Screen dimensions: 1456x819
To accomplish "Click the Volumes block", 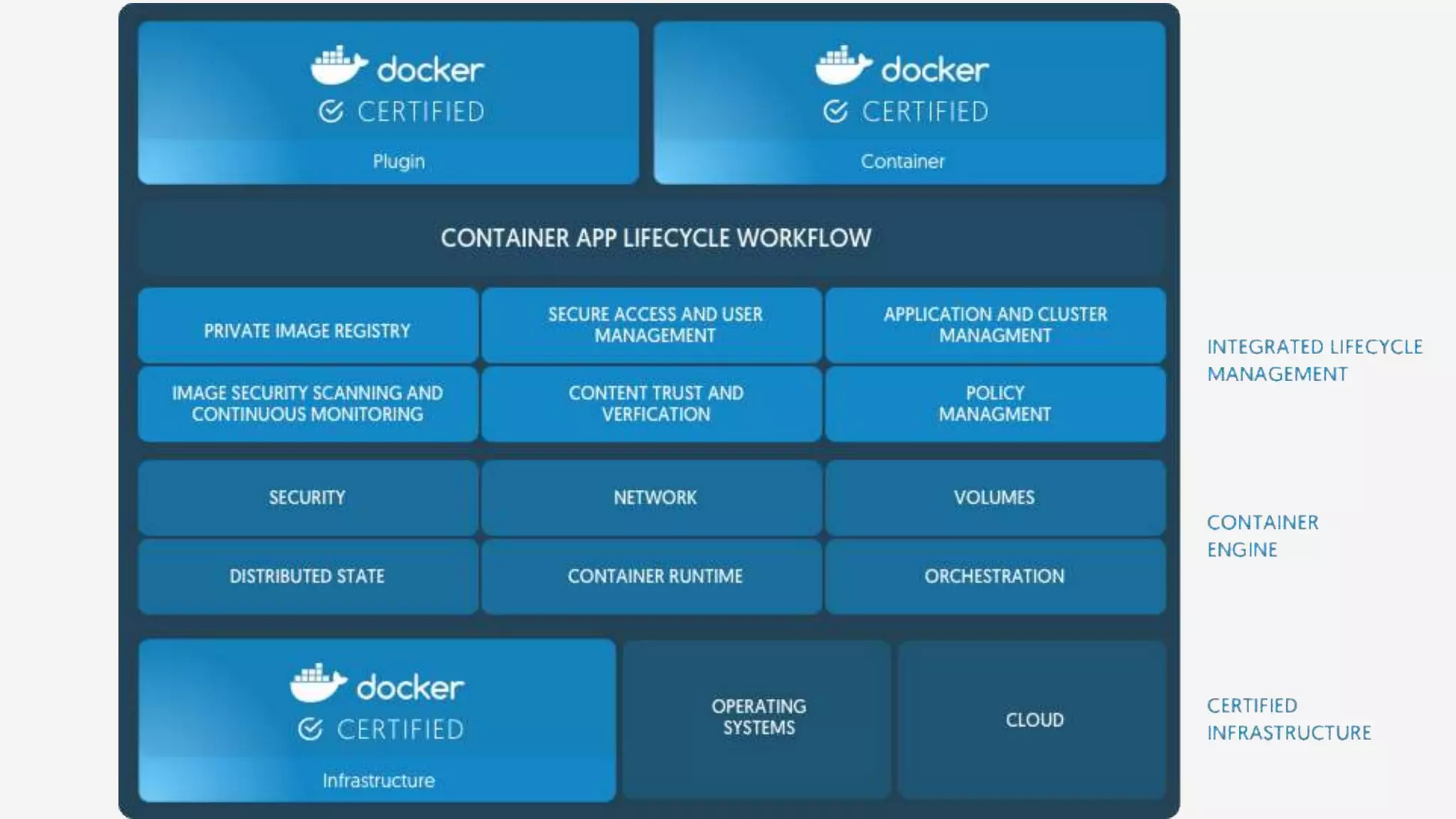I will 995,498.
